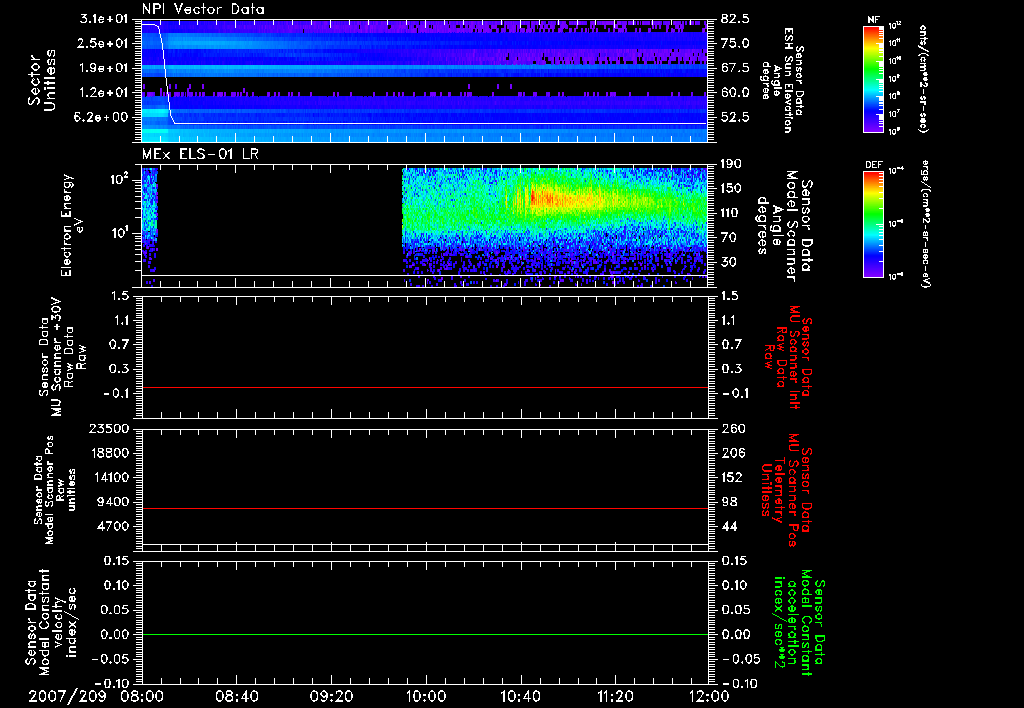Click the "18800" scanner position tick label
Viewport: 1024px width, 708px height.
coord(111,453)
